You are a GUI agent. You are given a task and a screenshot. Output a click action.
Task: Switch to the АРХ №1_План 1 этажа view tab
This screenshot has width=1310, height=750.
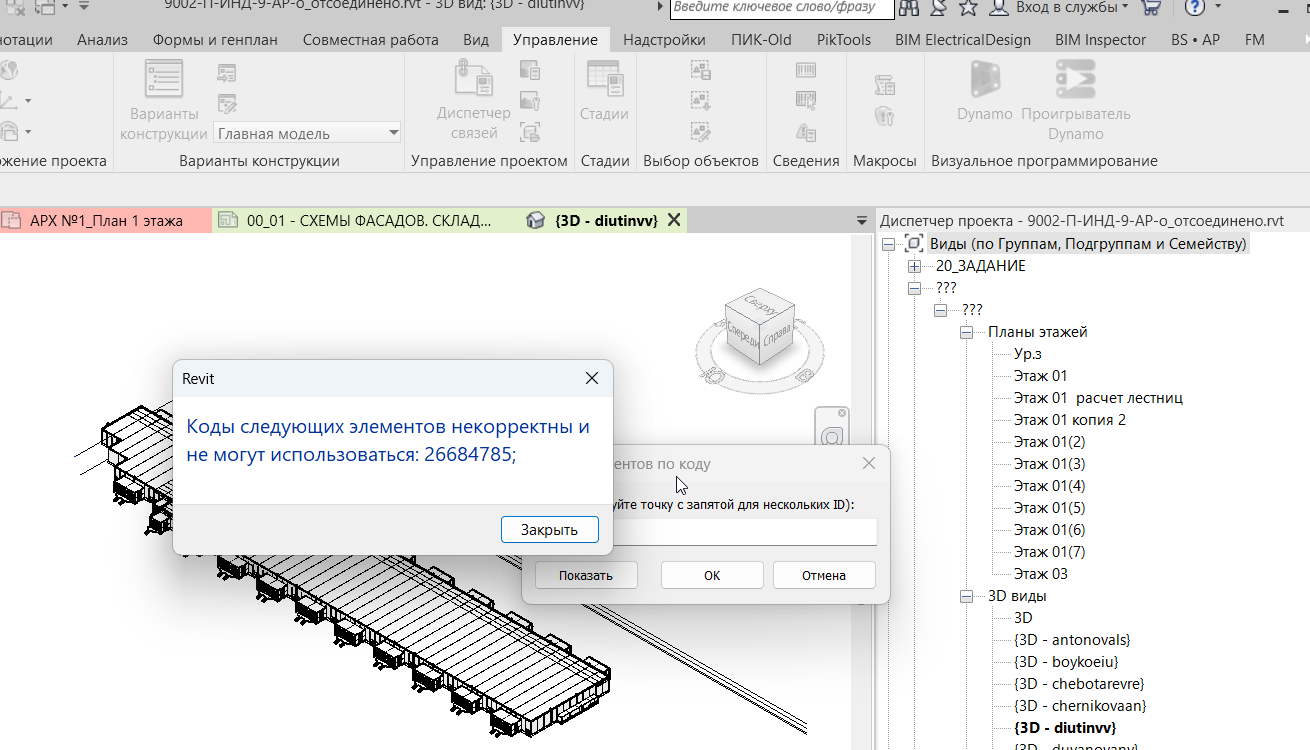click(x=106, y=220)
